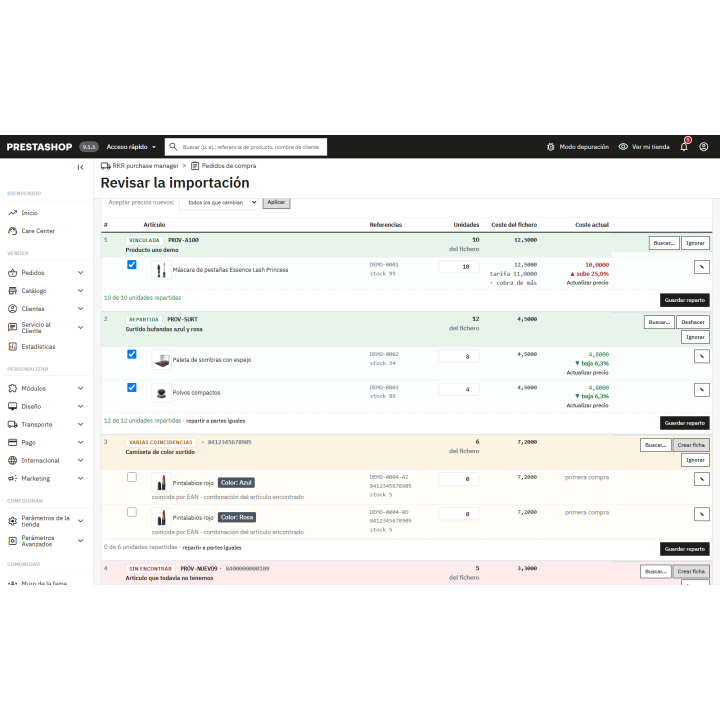Click the Transporte truck icon
720x720 pixels.
12,424
